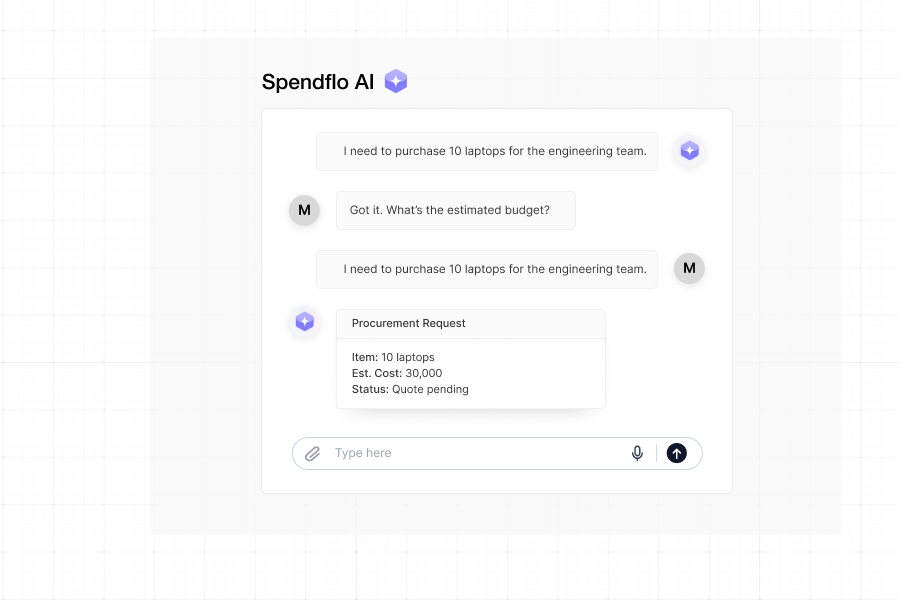Screen dimensions: 900x600
Task: Click the AI avatar beside the first laptop message
Action: (x=689, y=151)
